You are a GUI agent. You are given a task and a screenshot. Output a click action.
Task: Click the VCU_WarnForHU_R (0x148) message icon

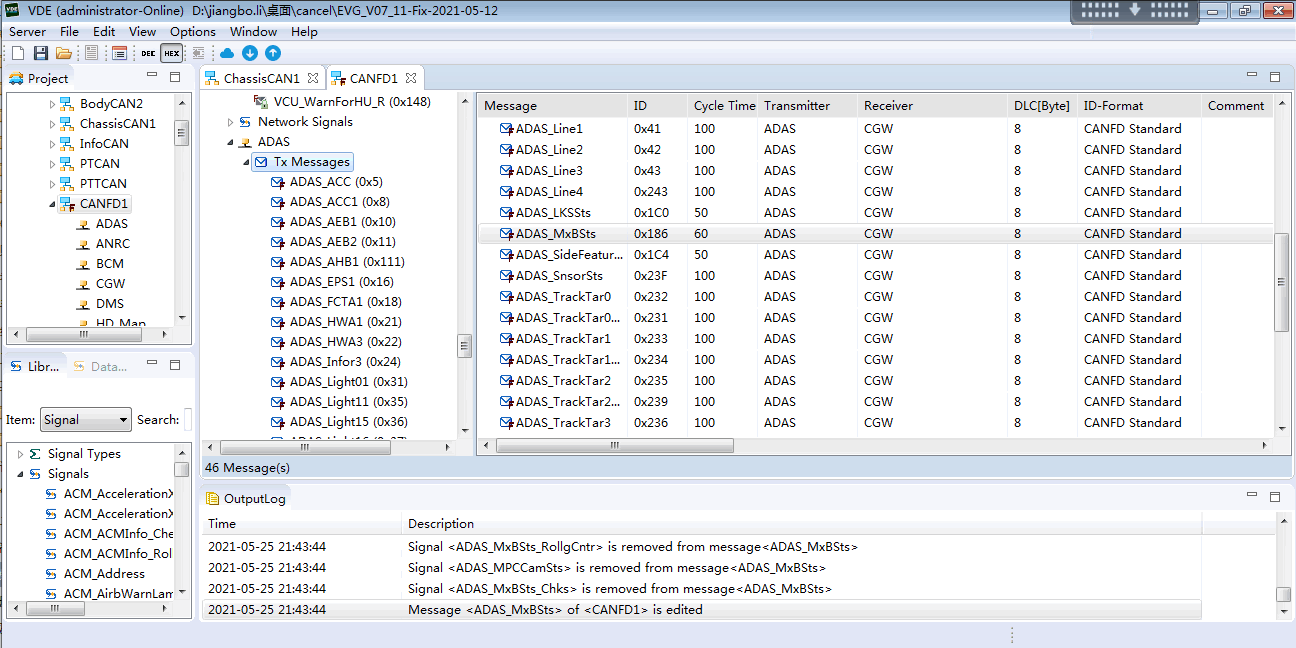coord(261,102)
